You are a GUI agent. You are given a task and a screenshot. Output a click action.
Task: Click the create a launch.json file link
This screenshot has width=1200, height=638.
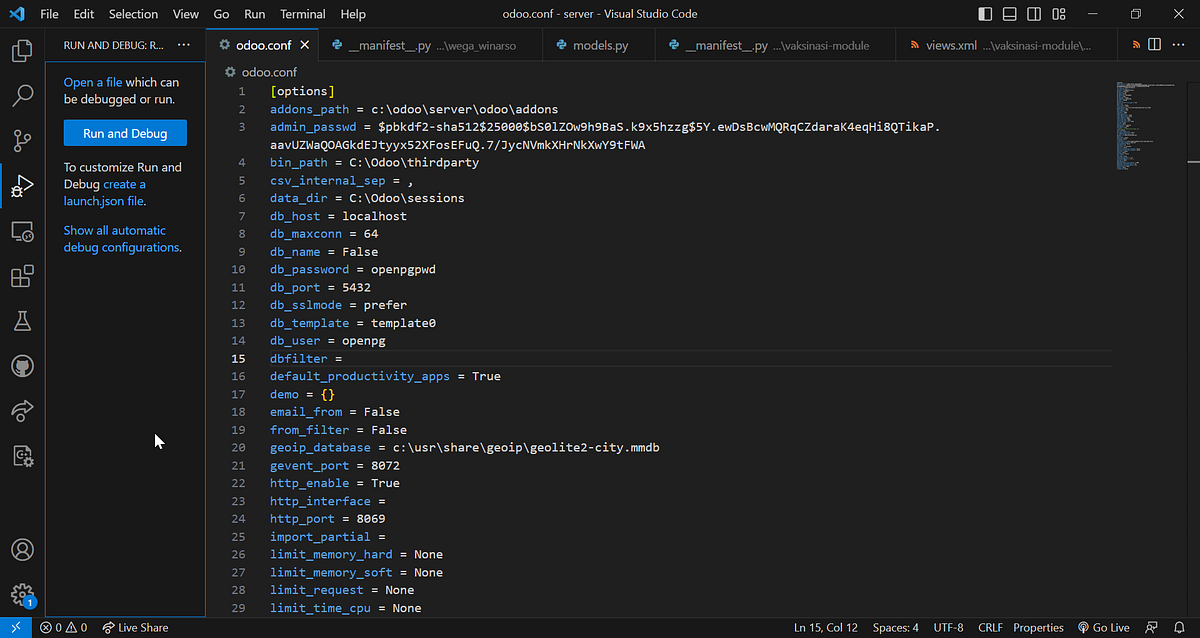[x=103, y=200]
